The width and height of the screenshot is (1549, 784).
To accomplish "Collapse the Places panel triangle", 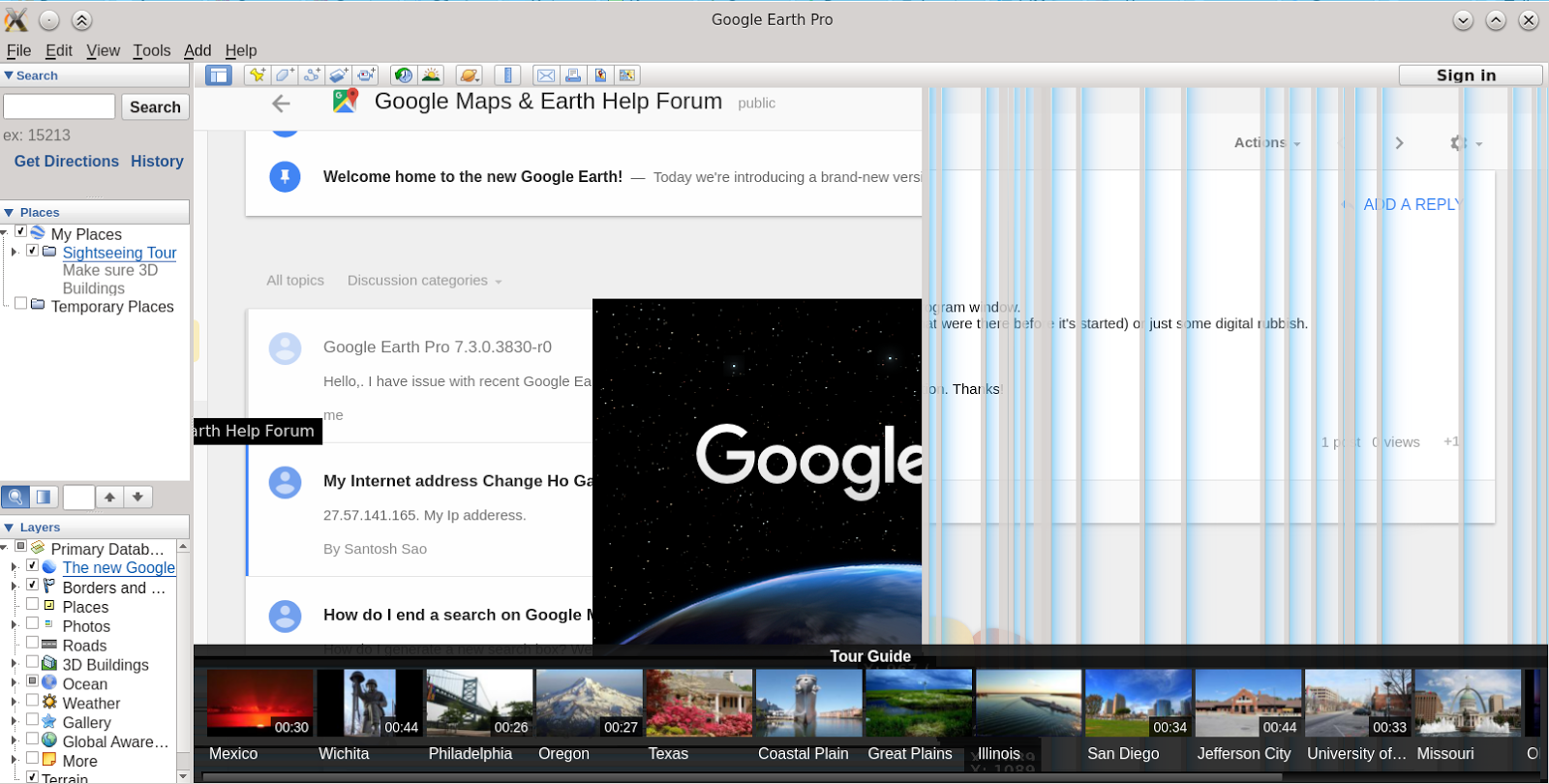I will click(x=9, y=213).
